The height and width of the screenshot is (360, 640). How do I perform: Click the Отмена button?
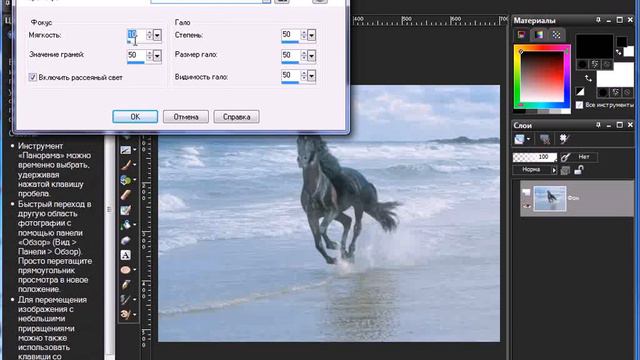coord(186,117)
